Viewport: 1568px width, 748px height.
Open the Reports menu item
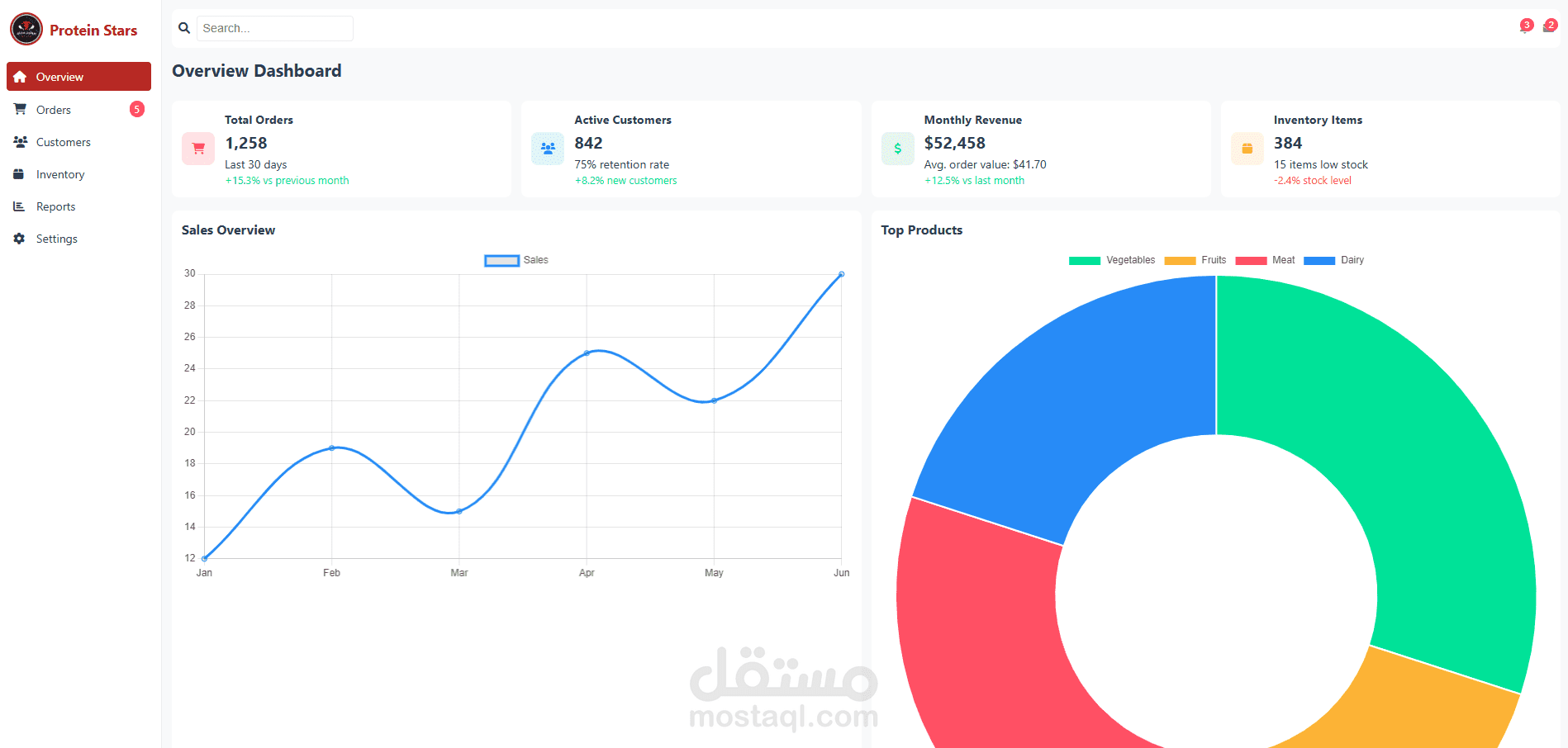click(78, 206)
